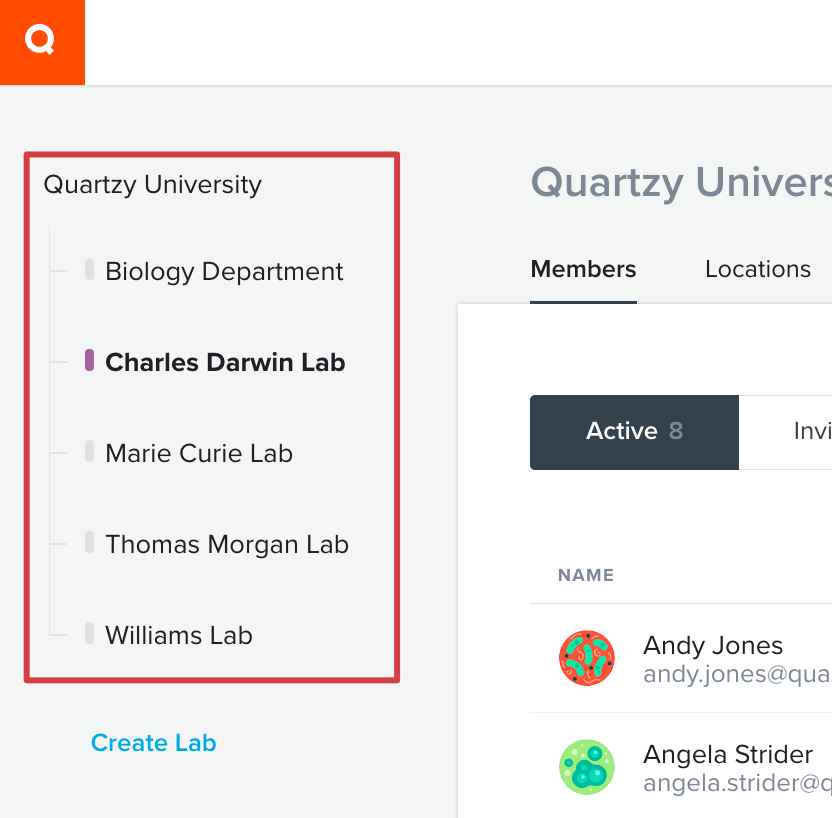Select Quartzy University in the sidebar tree

(x=152, y=185)
